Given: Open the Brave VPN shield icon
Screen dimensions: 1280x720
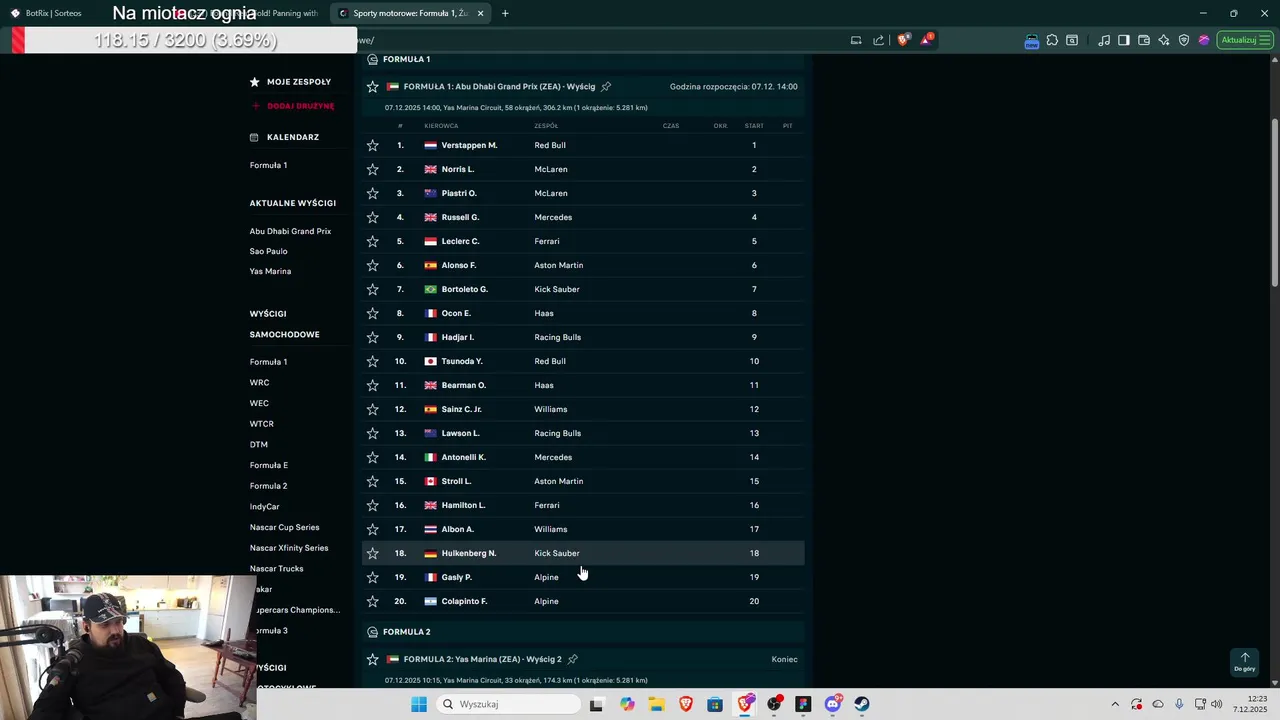Looking at the screenshot, I should (1184, 40).
